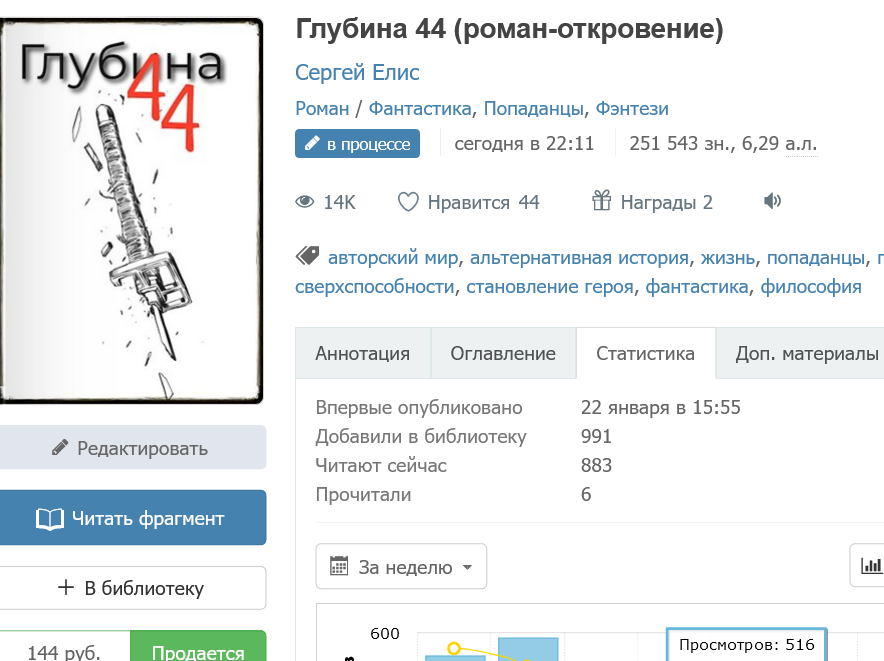This screenshot has height=661, width=884.
Task: Click the heart Нравится icon
Action: (x=408, y=201)
